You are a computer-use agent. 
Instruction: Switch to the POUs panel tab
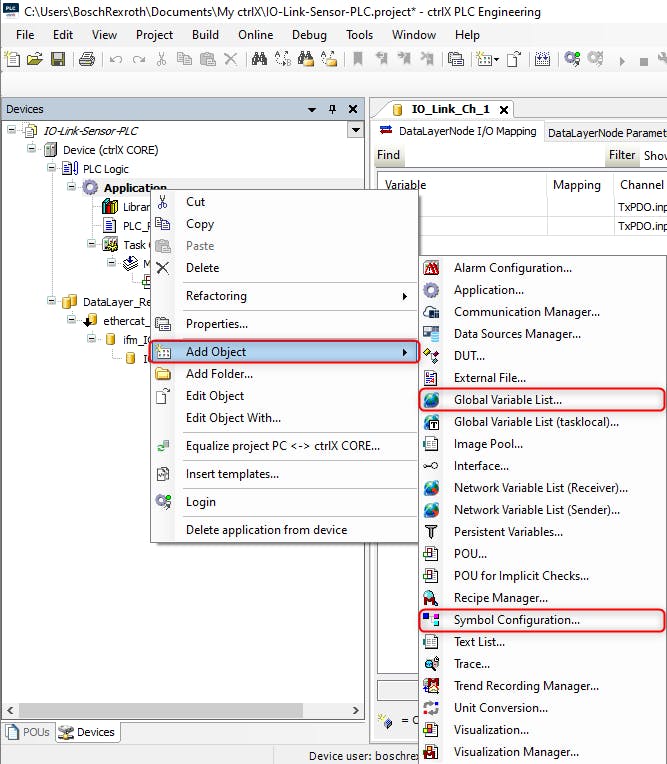click(29, 732)
